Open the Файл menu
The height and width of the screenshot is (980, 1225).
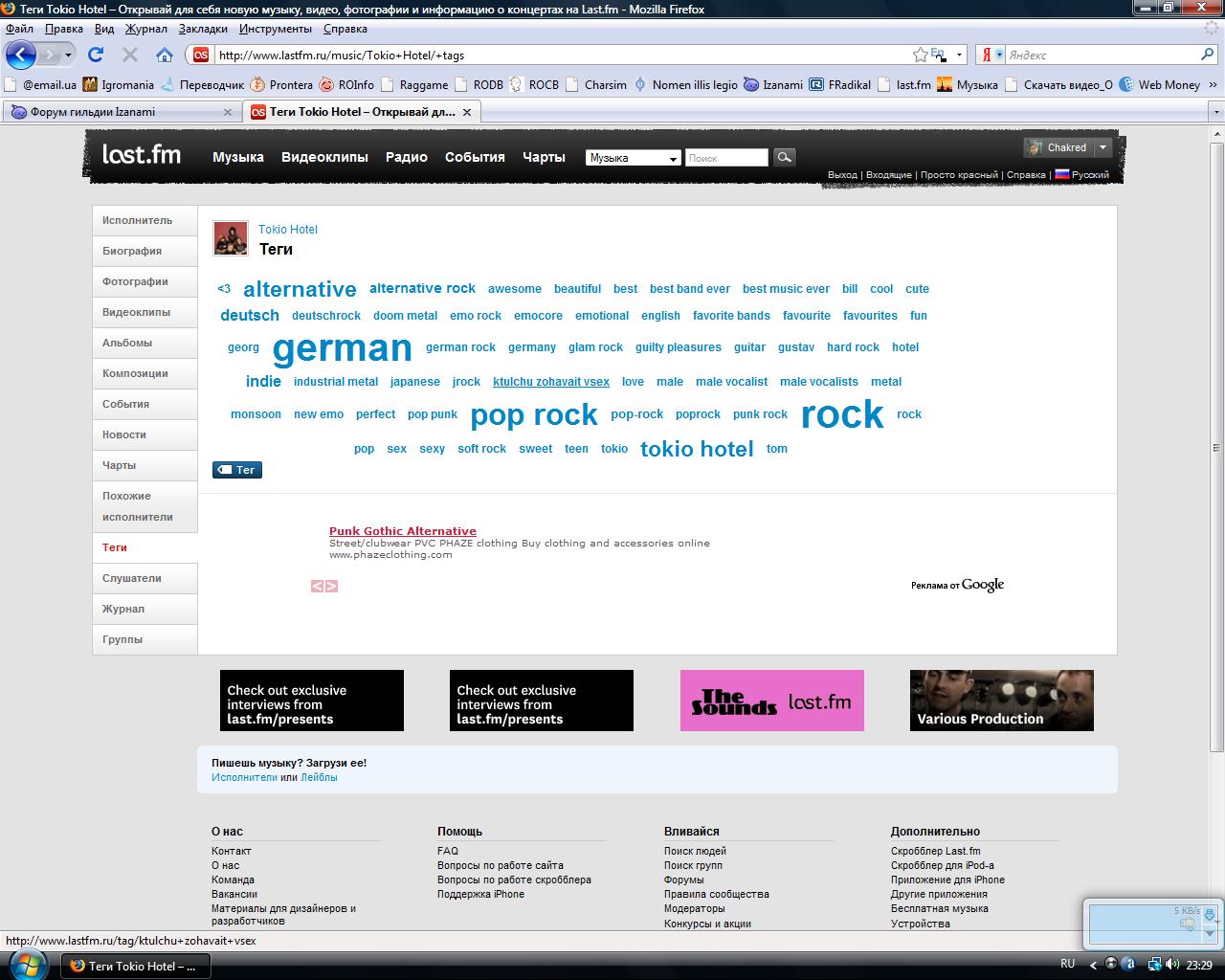pyautogui.click(x=19, y=29)
